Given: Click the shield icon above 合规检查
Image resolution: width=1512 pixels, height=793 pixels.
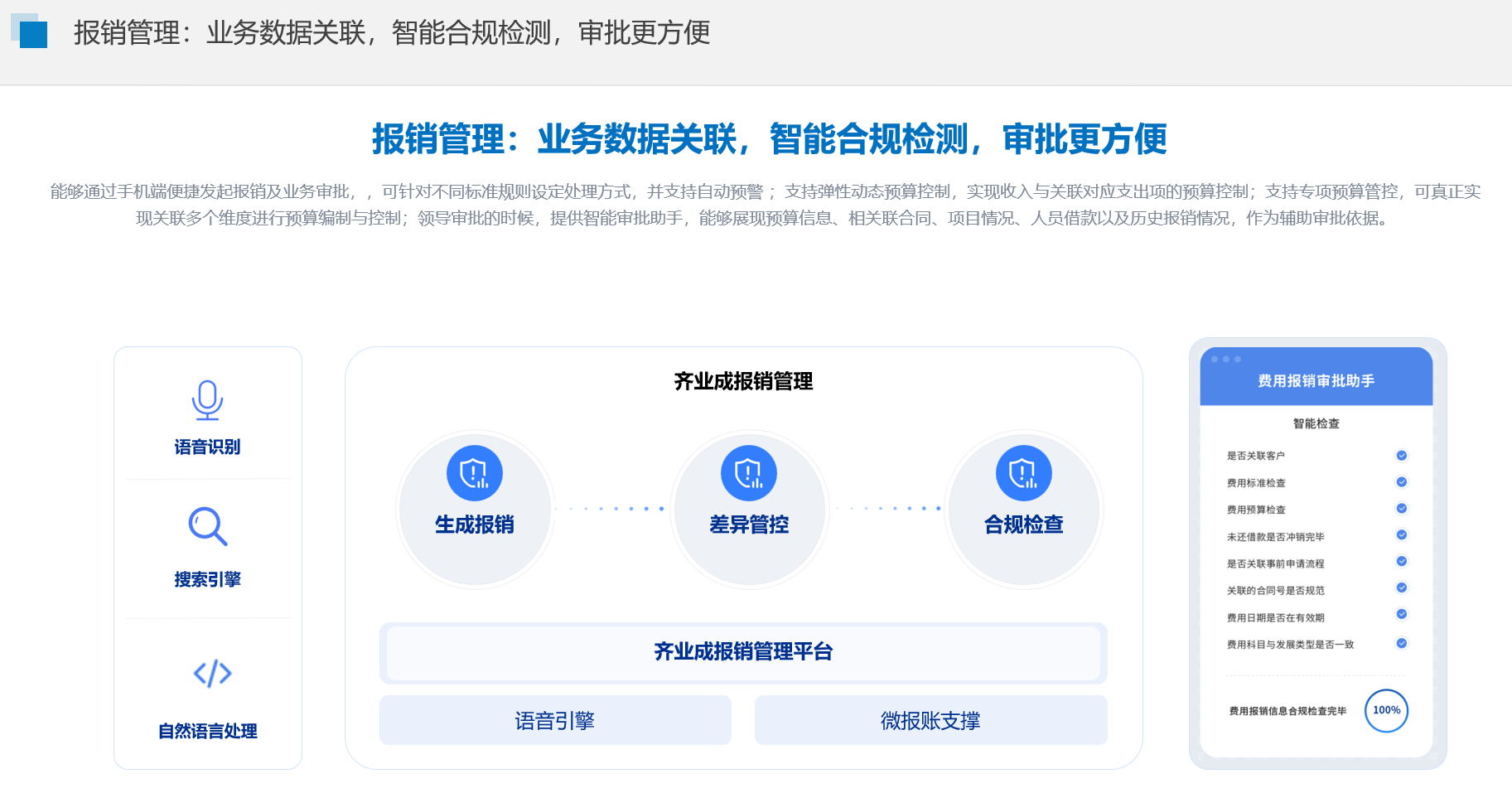Looking at the screenshot, I should [1024, 473].
